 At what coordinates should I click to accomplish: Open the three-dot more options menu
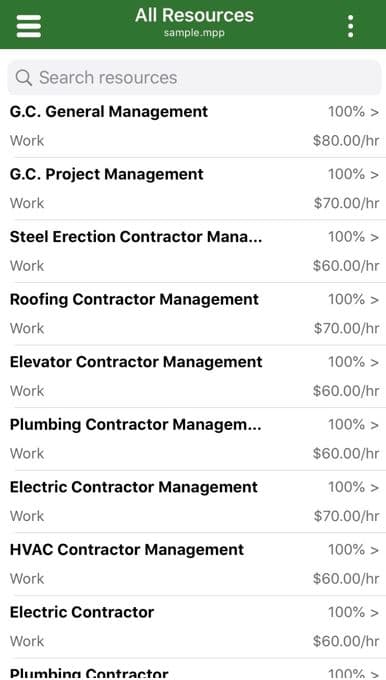click(350, 26)
